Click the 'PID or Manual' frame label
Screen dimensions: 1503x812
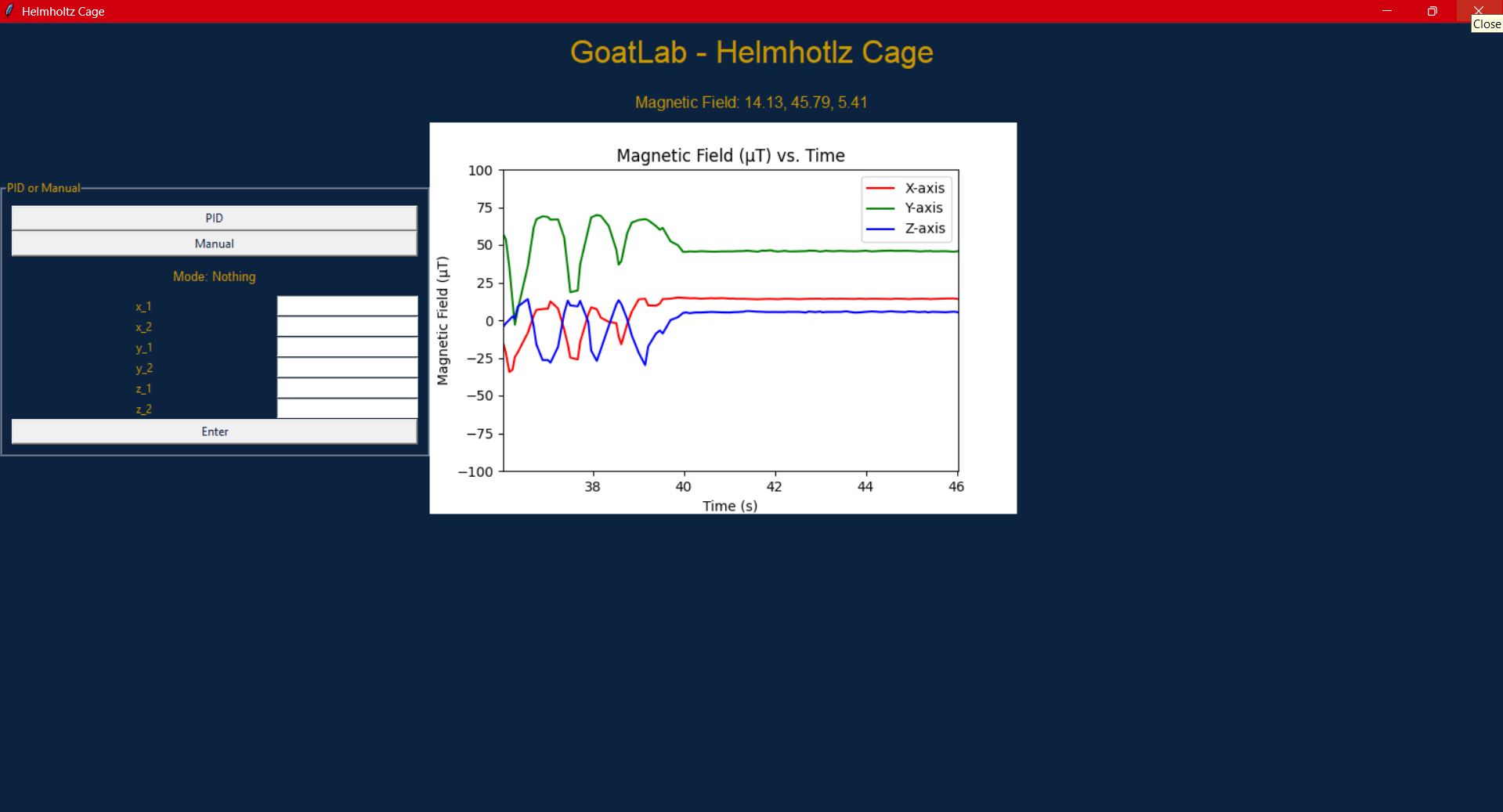click(44, 188)
